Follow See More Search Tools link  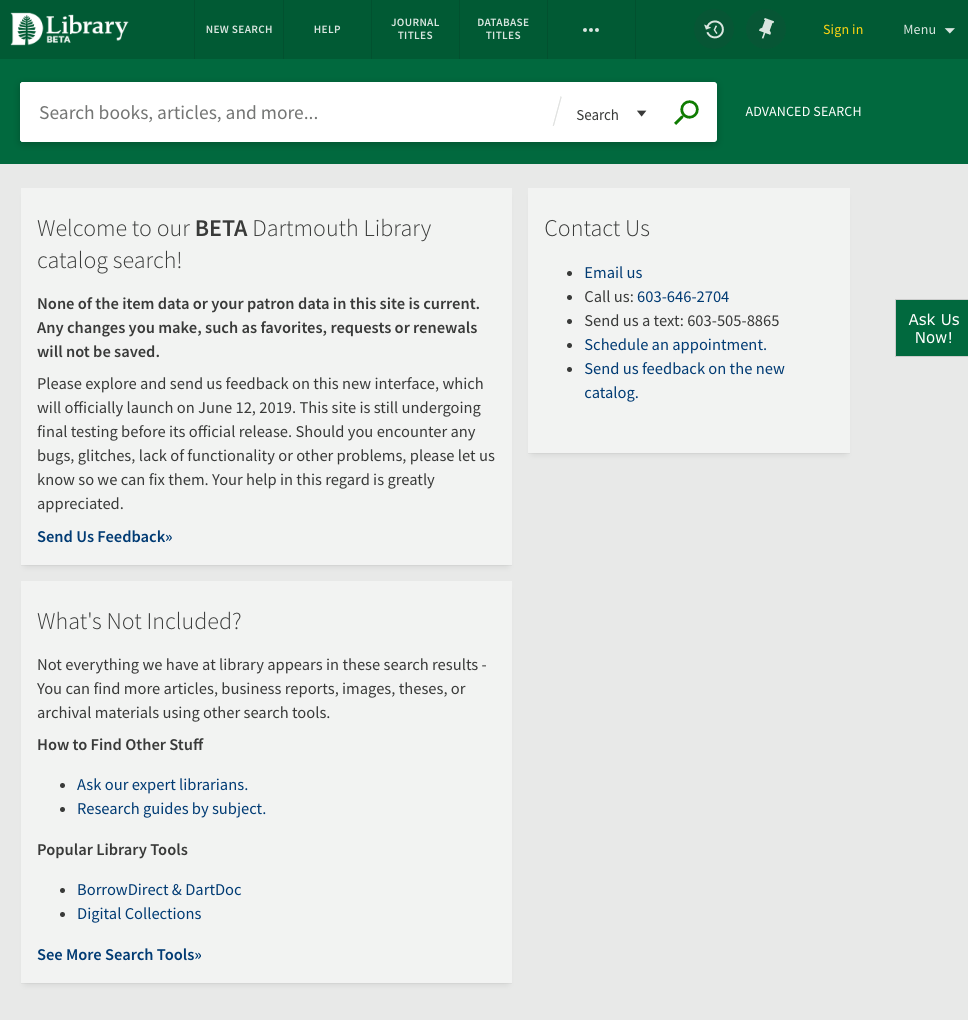pos(119,954)
